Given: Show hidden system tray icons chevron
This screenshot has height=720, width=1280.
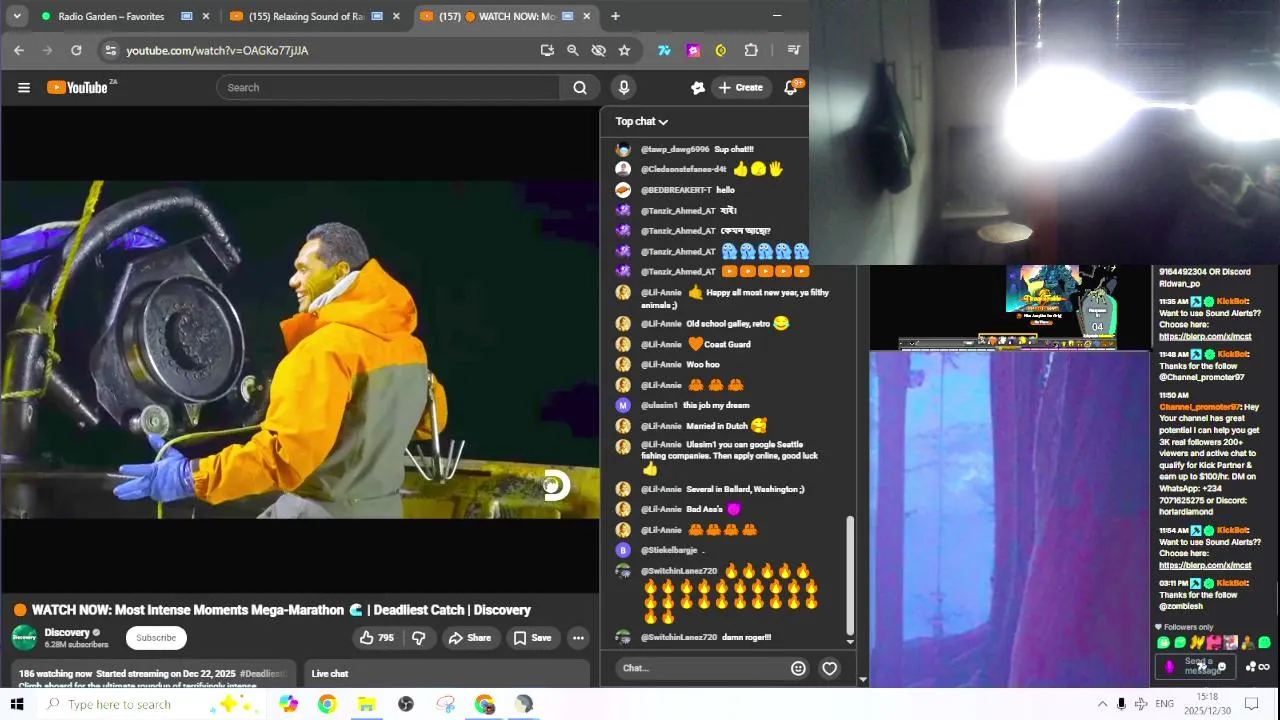Looking at the screenshot, I should (1102, 704).
